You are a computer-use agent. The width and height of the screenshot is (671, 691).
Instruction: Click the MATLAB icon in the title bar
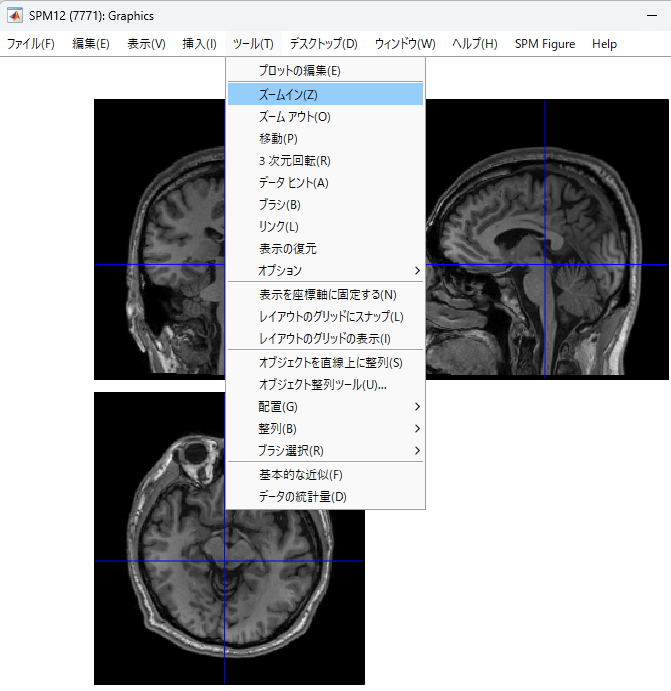(15, 16)
